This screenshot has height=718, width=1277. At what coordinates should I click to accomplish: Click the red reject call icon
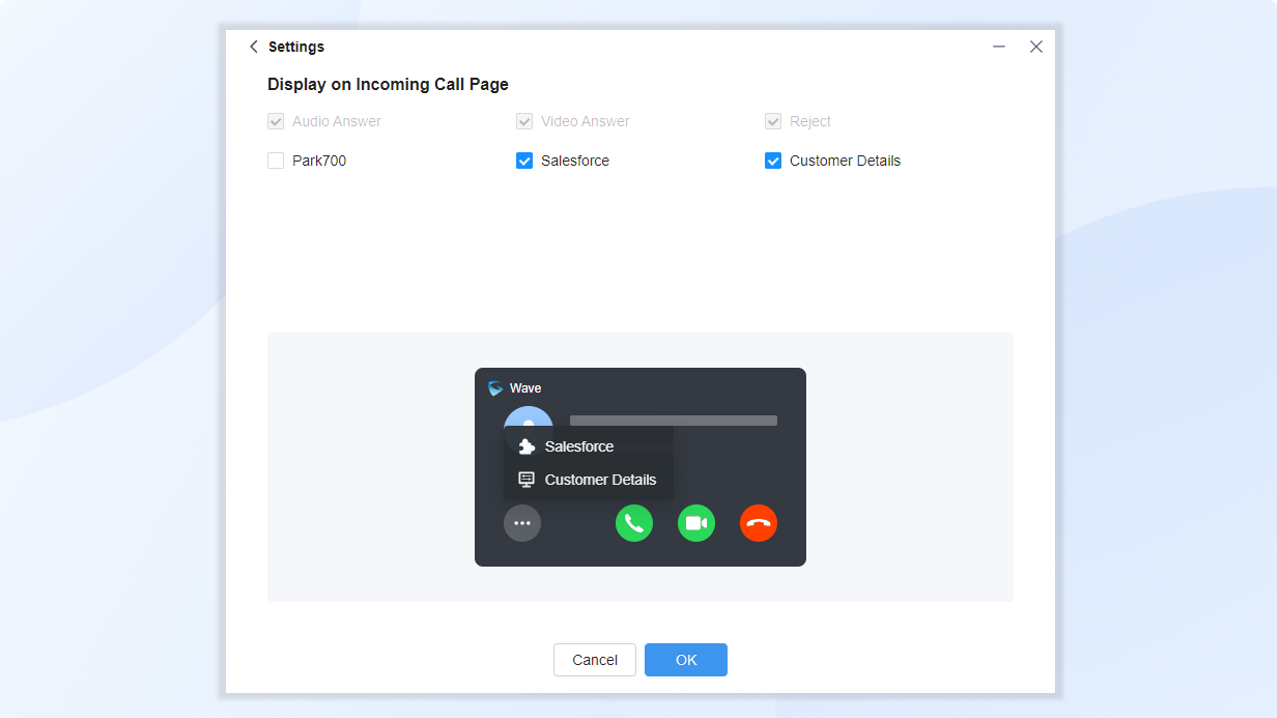[x=758, y=523]
